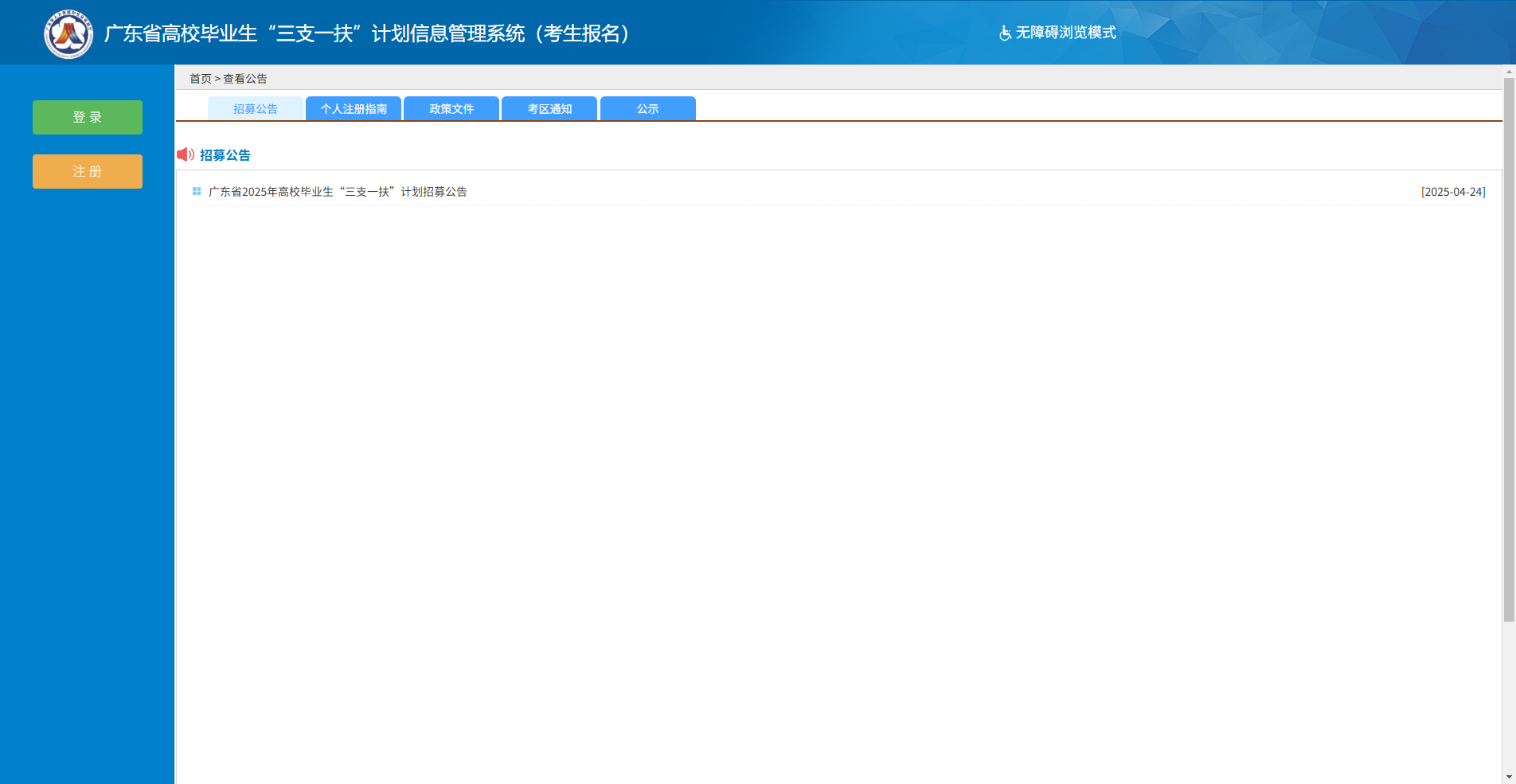Viewport: 1516px width, 784px height.
Task: Click the 招募公告 section heading text
Action: pos(225,154)
